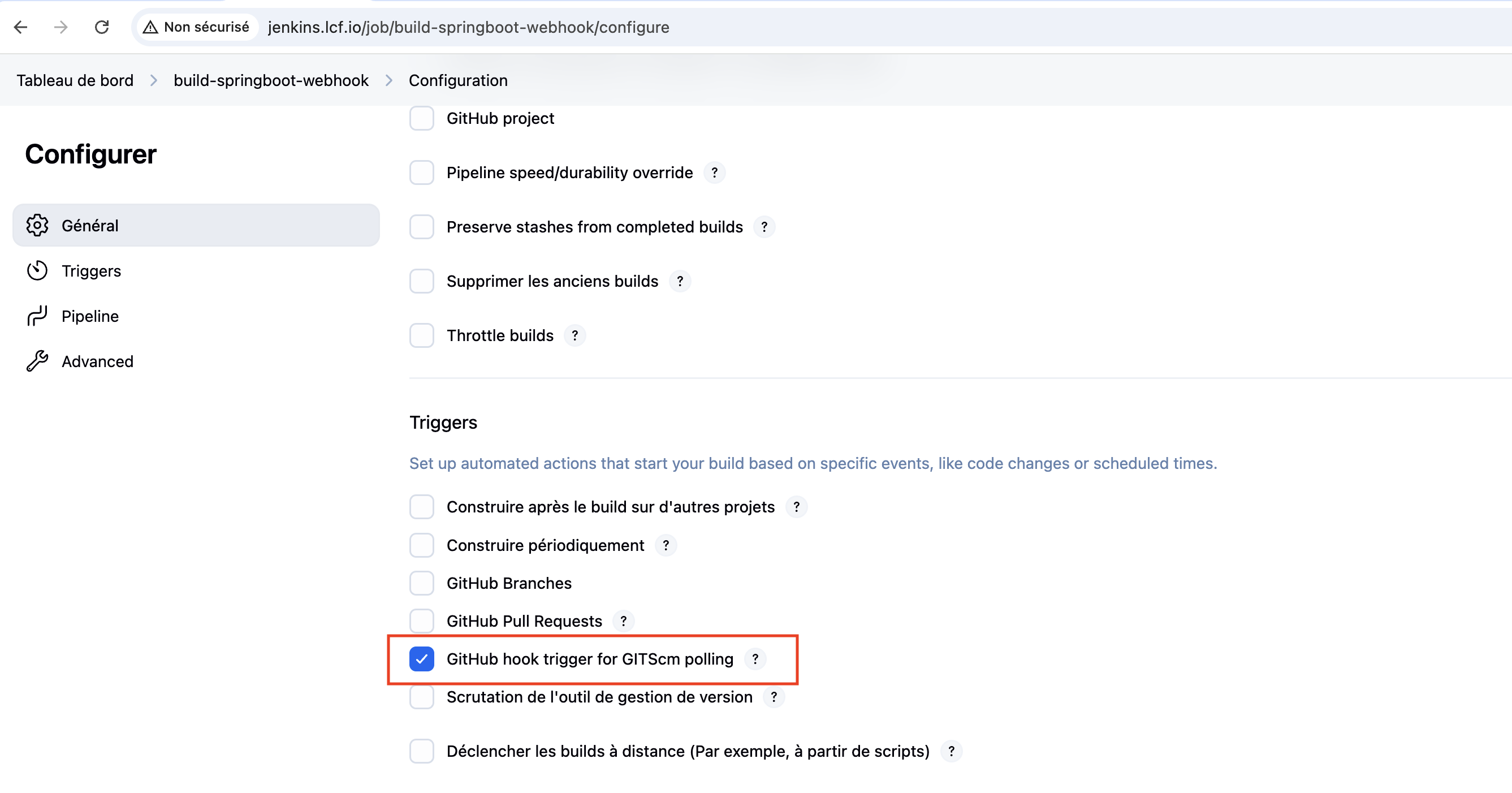Select the Advanced sidebar item
Image resolution: width=1512 pixels, height=793 pixels.
pos(97,361)
